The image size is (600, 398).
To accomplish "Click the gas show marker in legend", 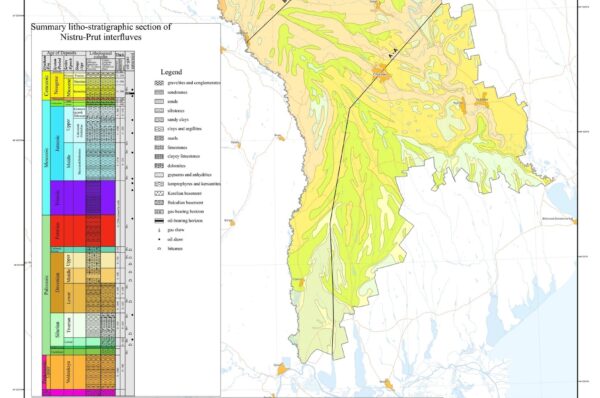I will [159, 230].
